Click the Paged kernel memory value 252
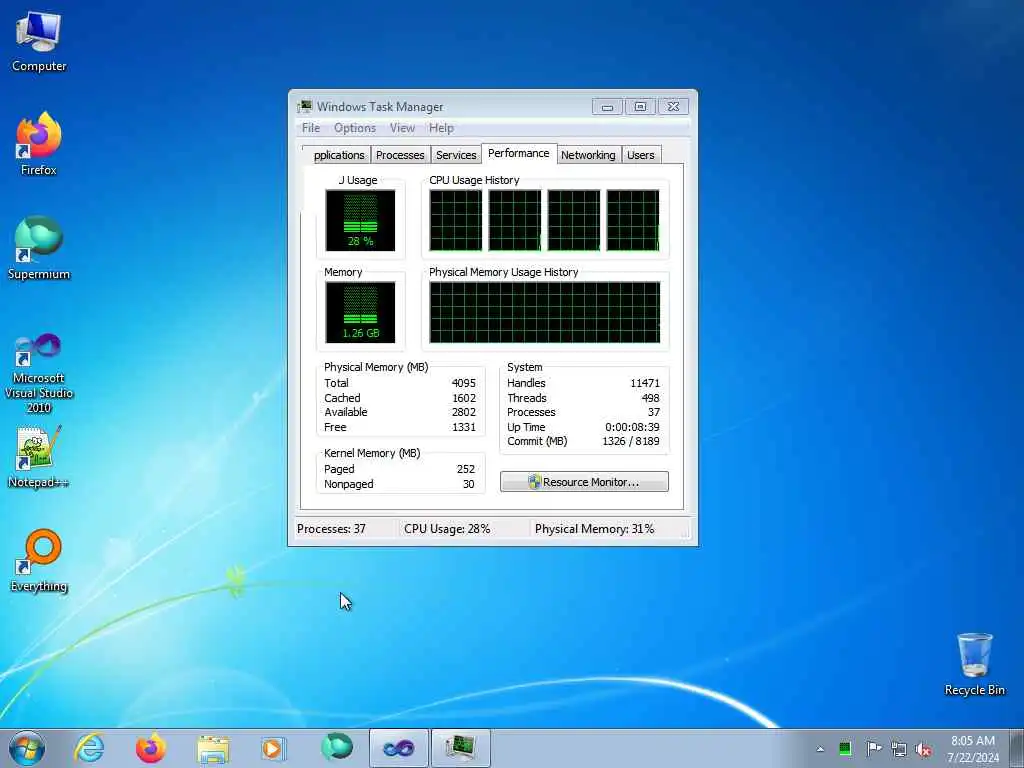Image resolution: width=1024 pixels, height=768 pixels. tap(466, 469)
